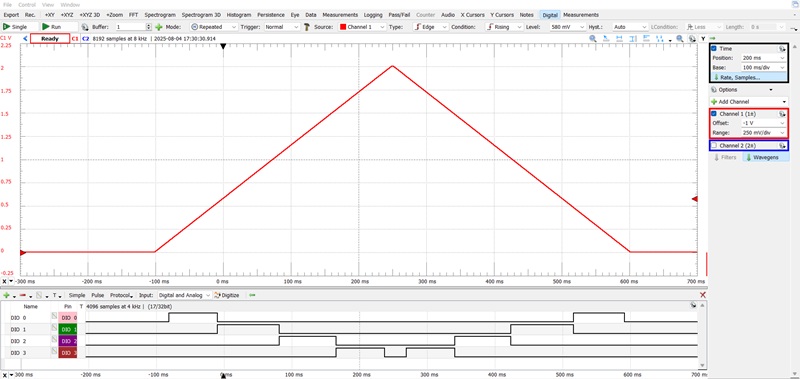Open the Protocol dropdown
The width and height of the screenshot is (800, 379).
[x=121, y=295]
